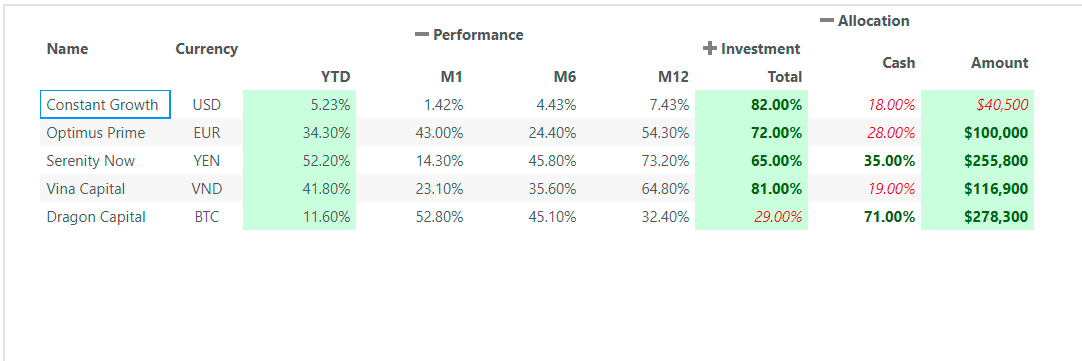Select the M12 column header
The height and width of the screenshot is (361, 1082).
pos(673,77)
